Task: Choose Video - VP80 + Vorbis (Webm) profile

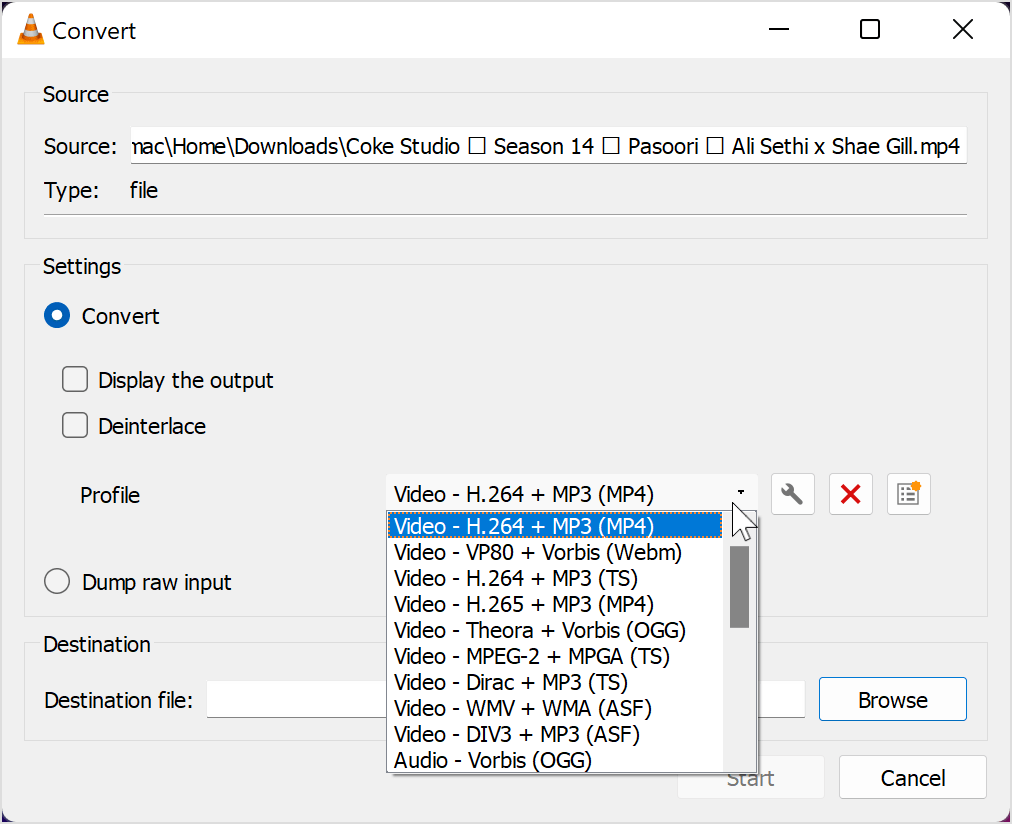Action: [x=538, y=552]
